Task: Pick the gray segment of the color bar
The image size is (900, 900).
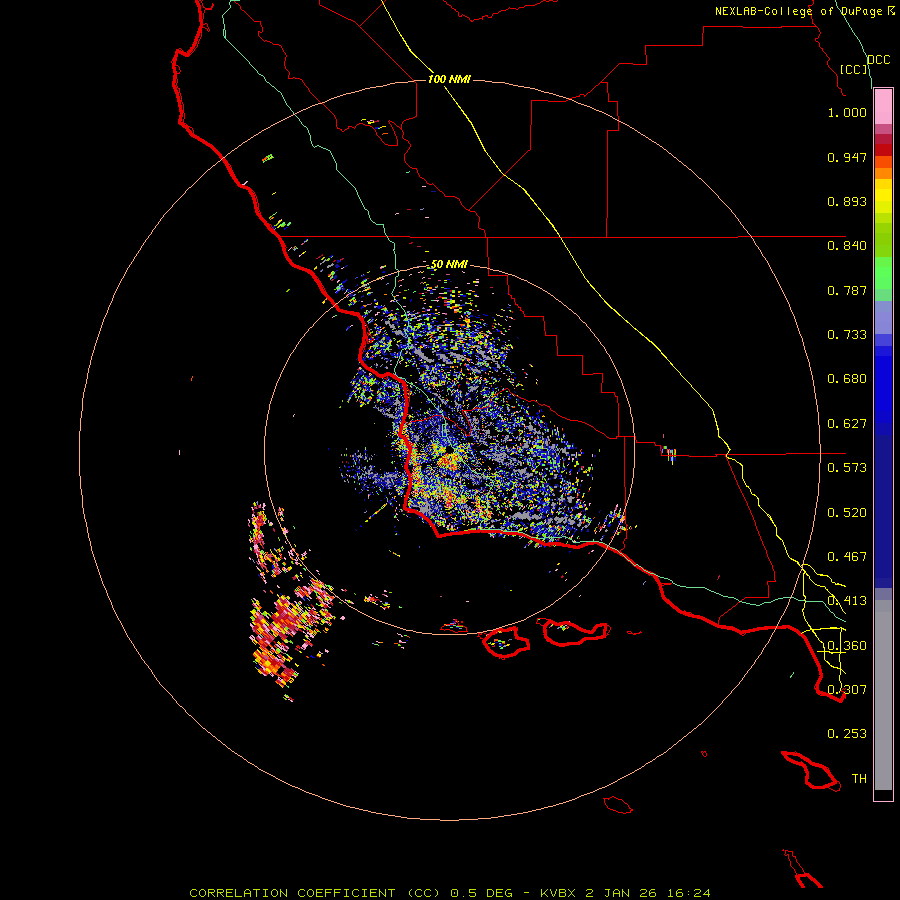Action: [x=883, y=695]
